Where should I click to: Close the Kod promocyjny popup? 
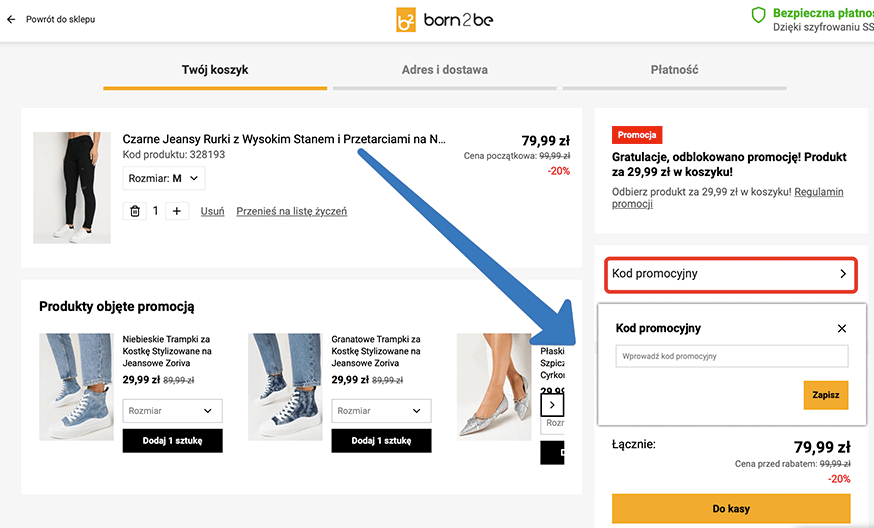pyautogui.click(x=842, y=328)
